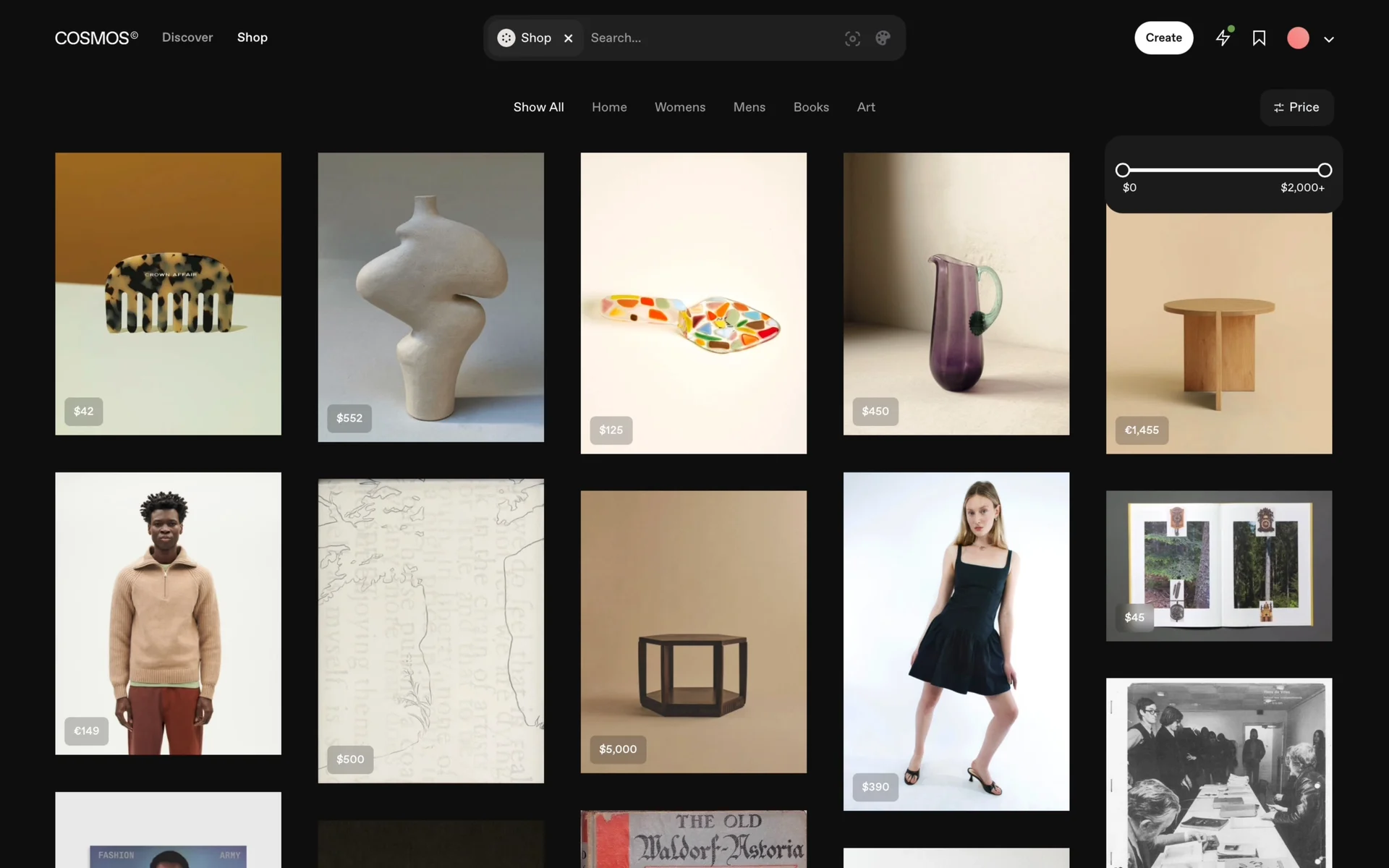This screenshot has width=1389, height=868.
Task: Select the Art category tab
Action: point(865,107)
